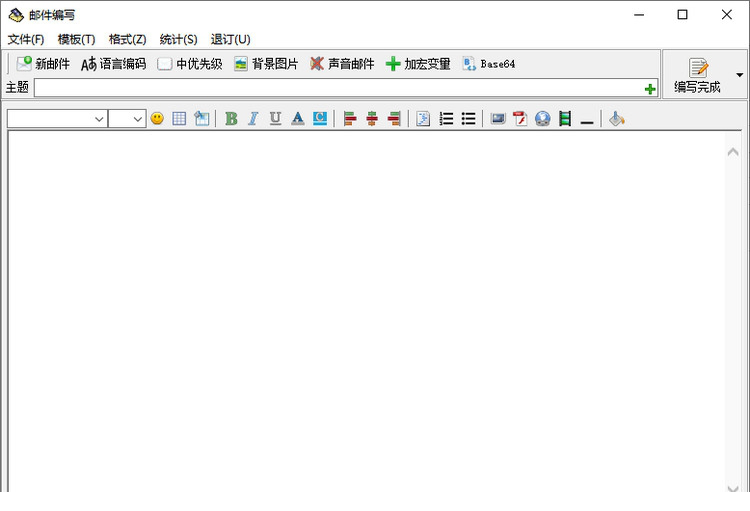Close the 邮件编写 window
The image size is (750, 511).
727,15
